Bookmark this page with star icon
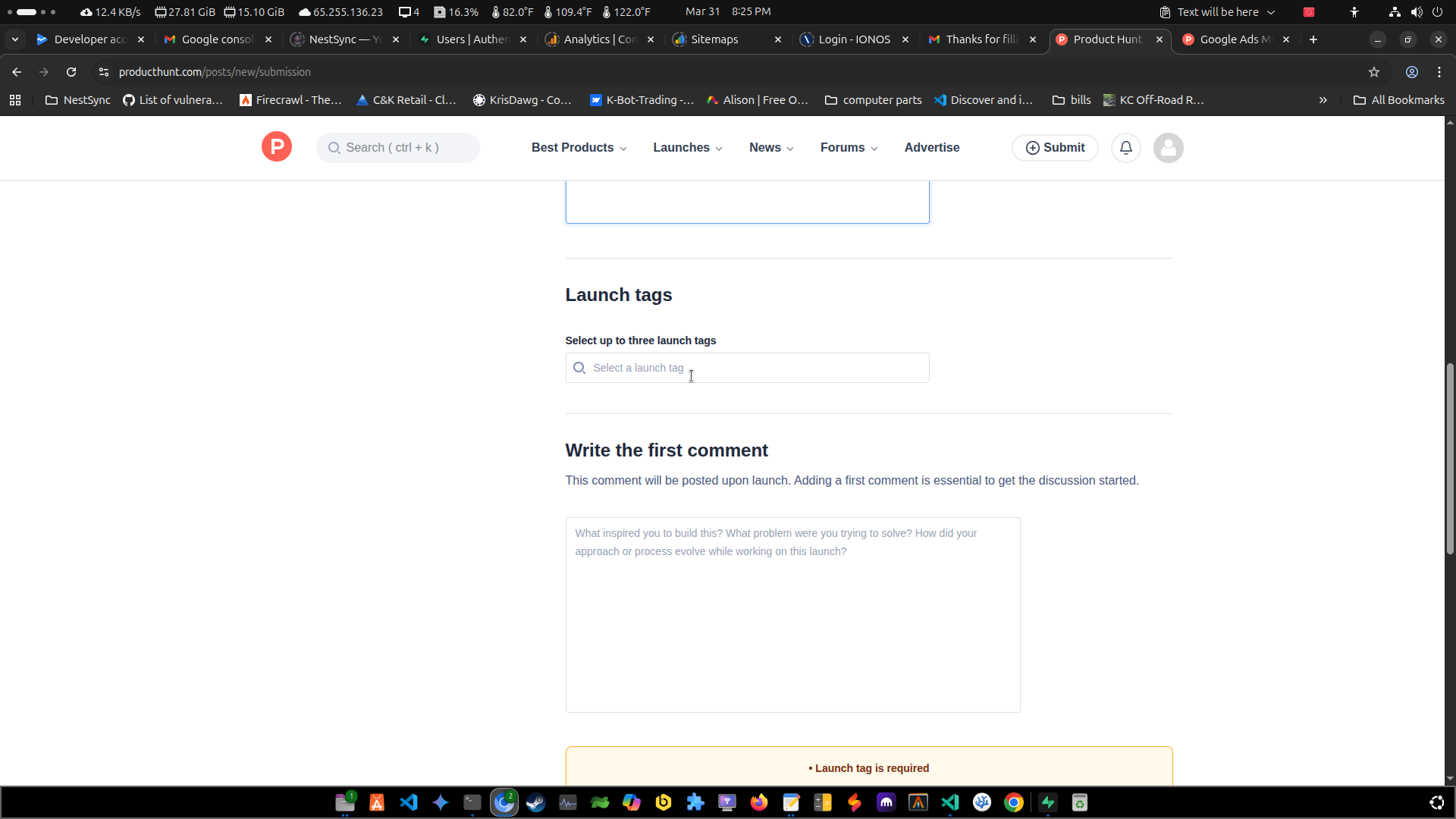 coord(1374,72)
